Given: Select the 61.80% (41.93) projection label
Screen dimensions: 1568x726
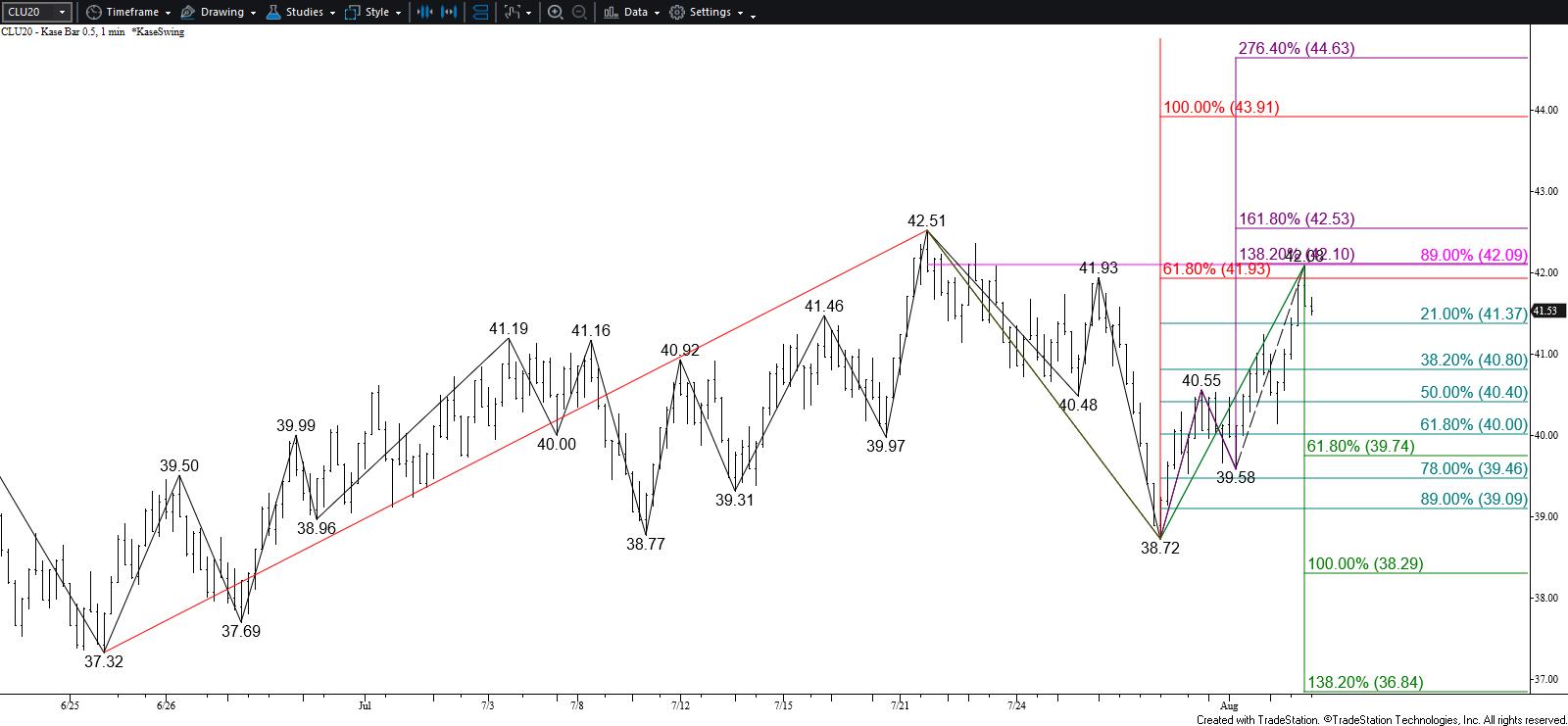Looking at the screenshot, I should 1215,268.
